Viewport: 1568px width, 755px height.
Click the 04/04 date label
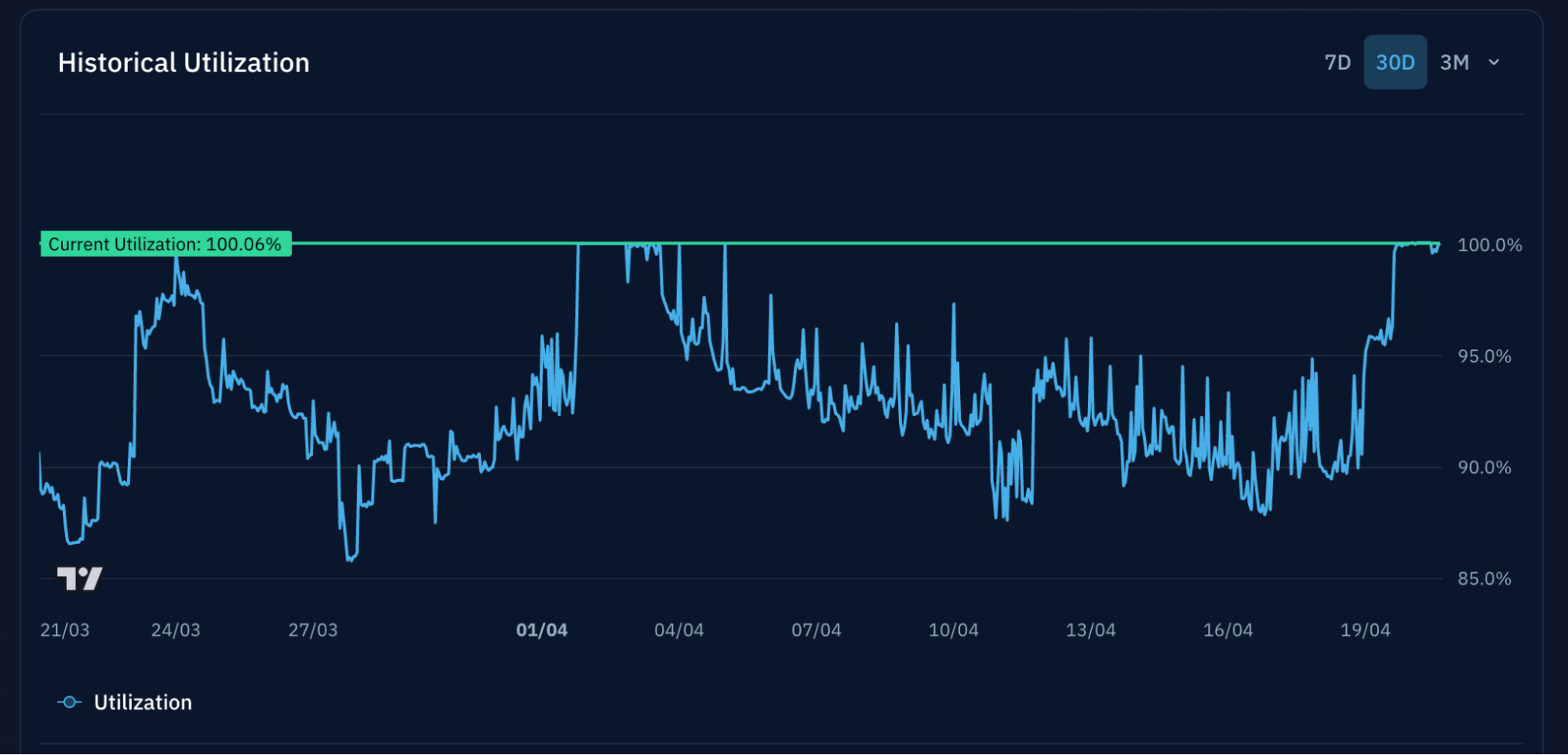point(678,629)
